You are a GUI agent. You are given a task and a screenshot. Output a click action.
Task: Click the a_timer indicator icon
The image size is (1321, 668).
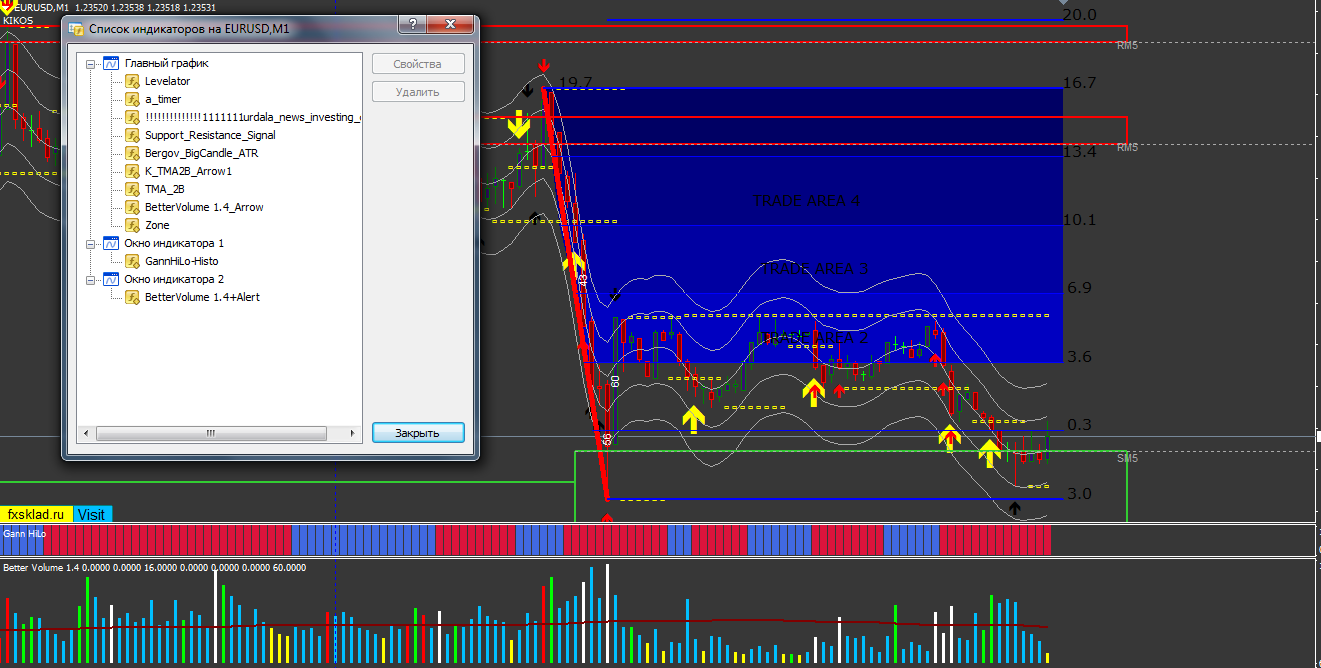pyautogui.click(x=131, y=99)
